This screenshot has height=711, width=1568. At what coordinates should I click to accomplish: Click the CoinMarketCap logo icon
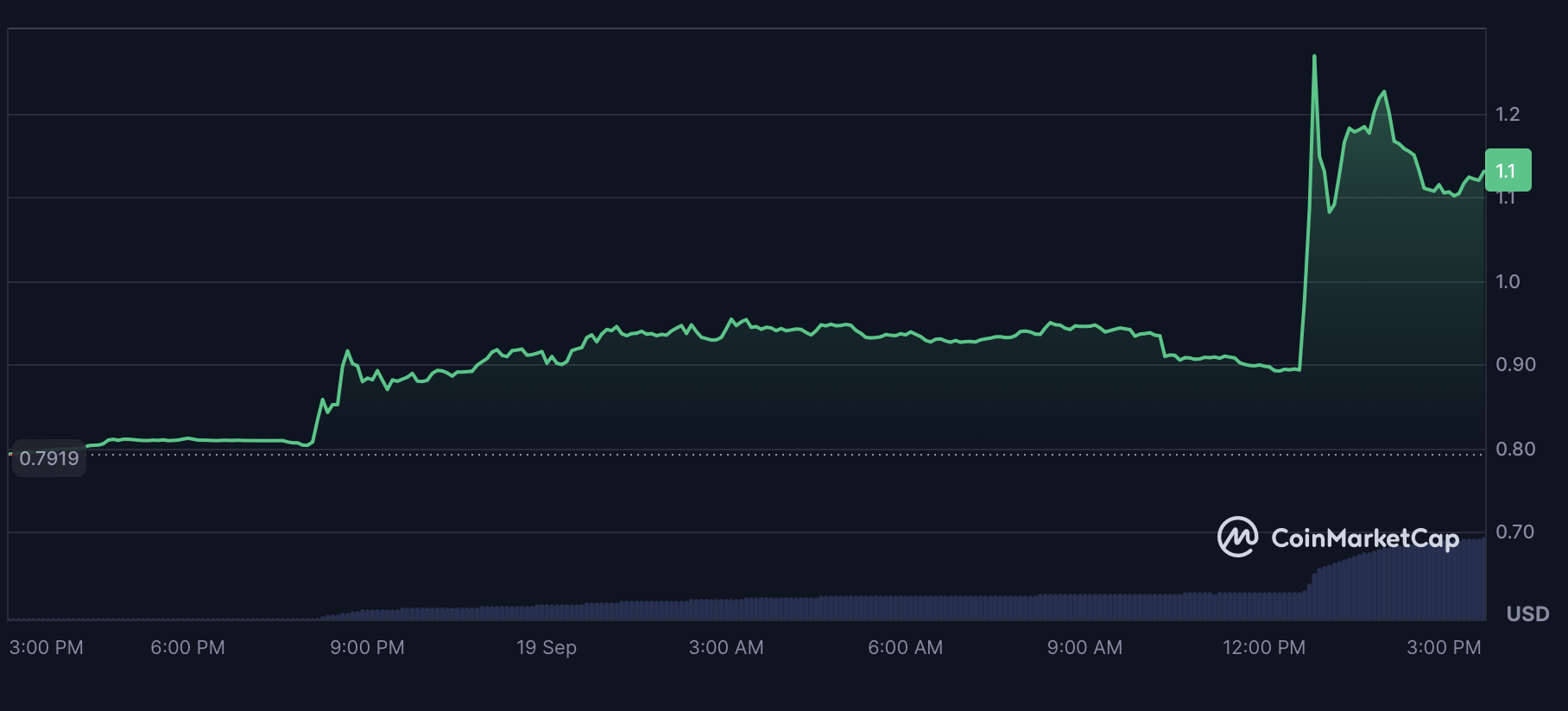coord(1237,537)
